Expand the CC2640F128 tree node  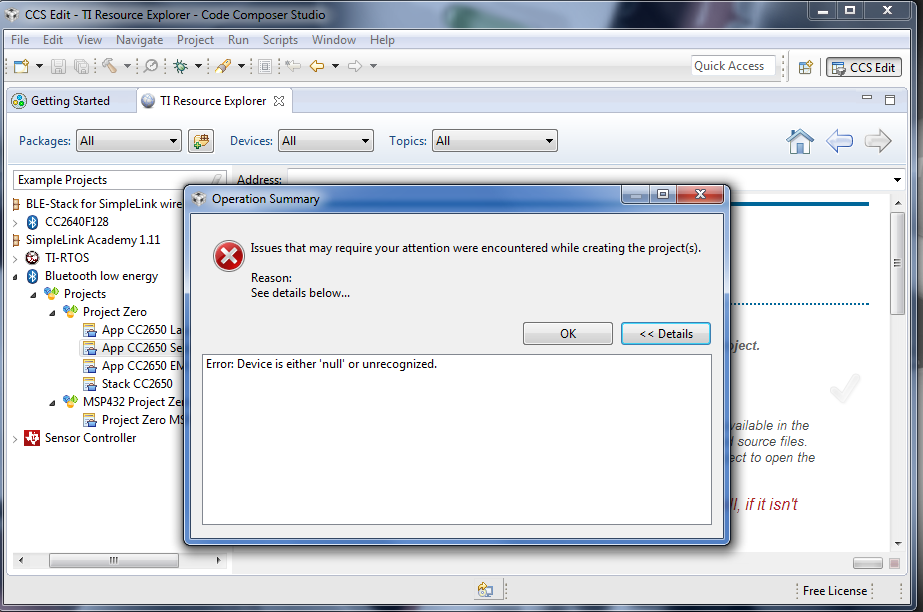(15, 223)
